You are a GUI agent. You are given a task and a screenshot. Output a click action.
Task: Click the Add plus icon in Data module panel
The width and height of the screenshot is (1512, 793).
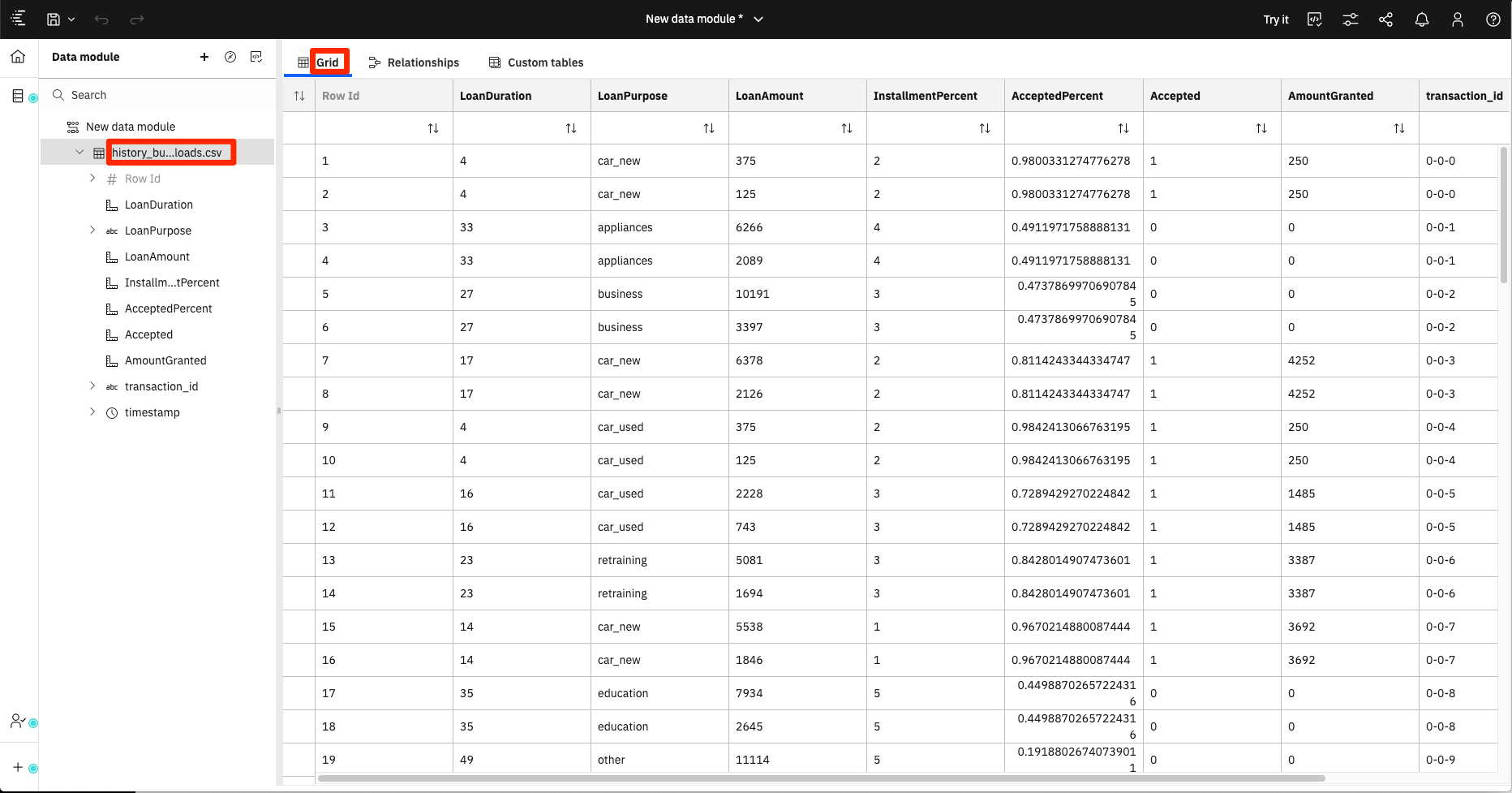click(x=204, y=57)
